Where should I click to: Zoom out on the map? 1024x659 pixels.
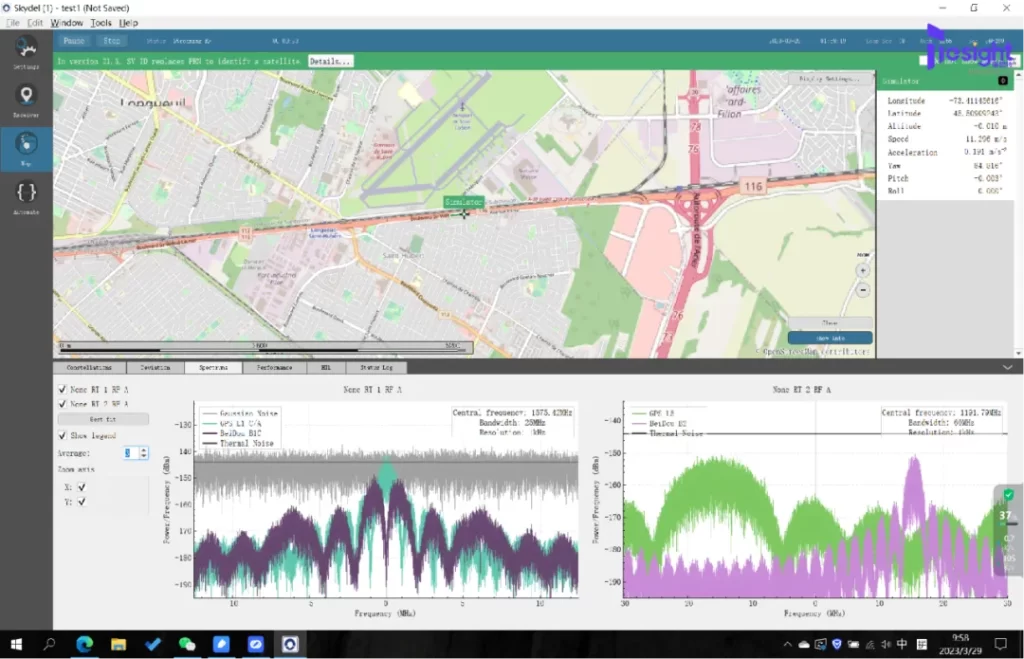863,290
